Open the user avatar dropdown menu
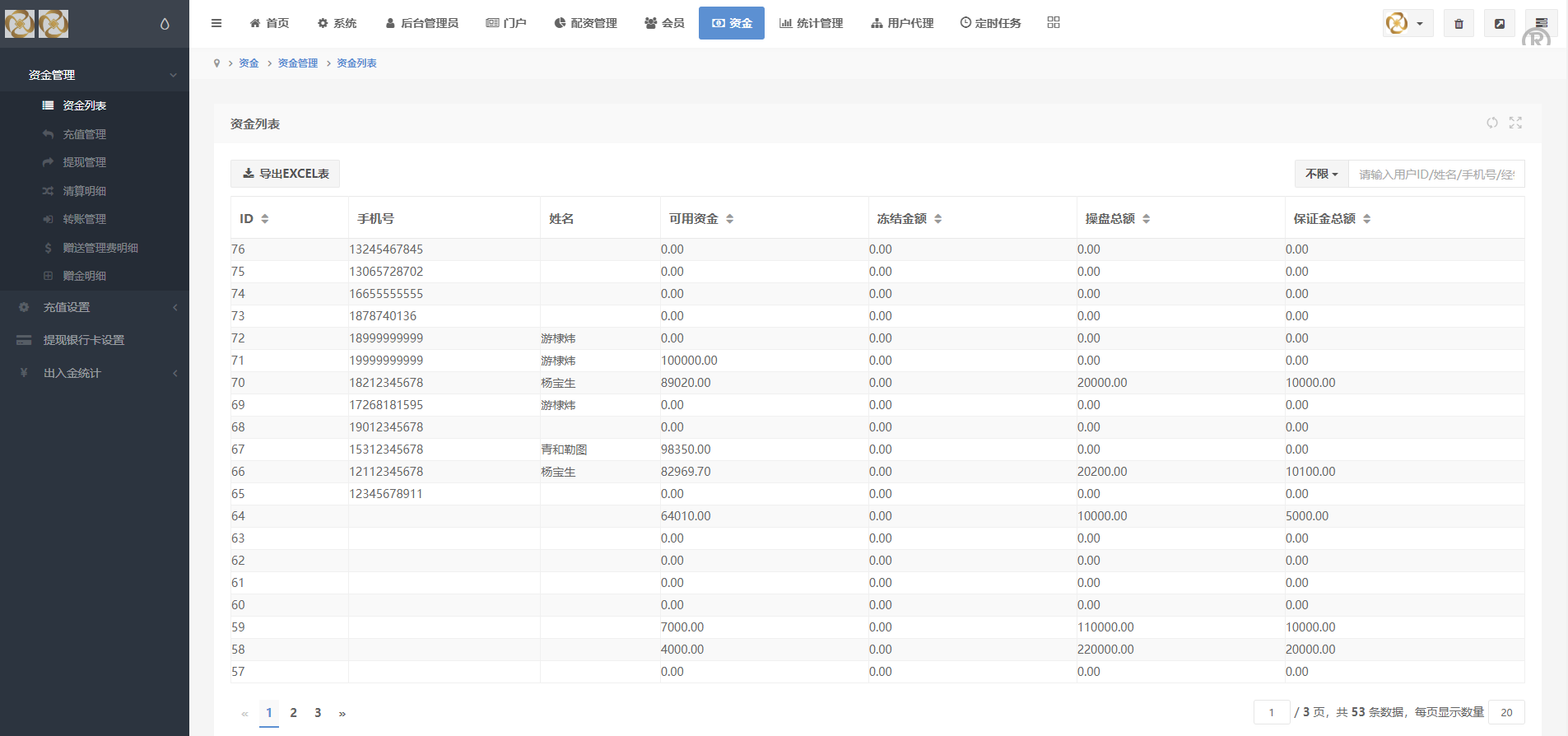1568x736 pixels. click(1407, 24)
